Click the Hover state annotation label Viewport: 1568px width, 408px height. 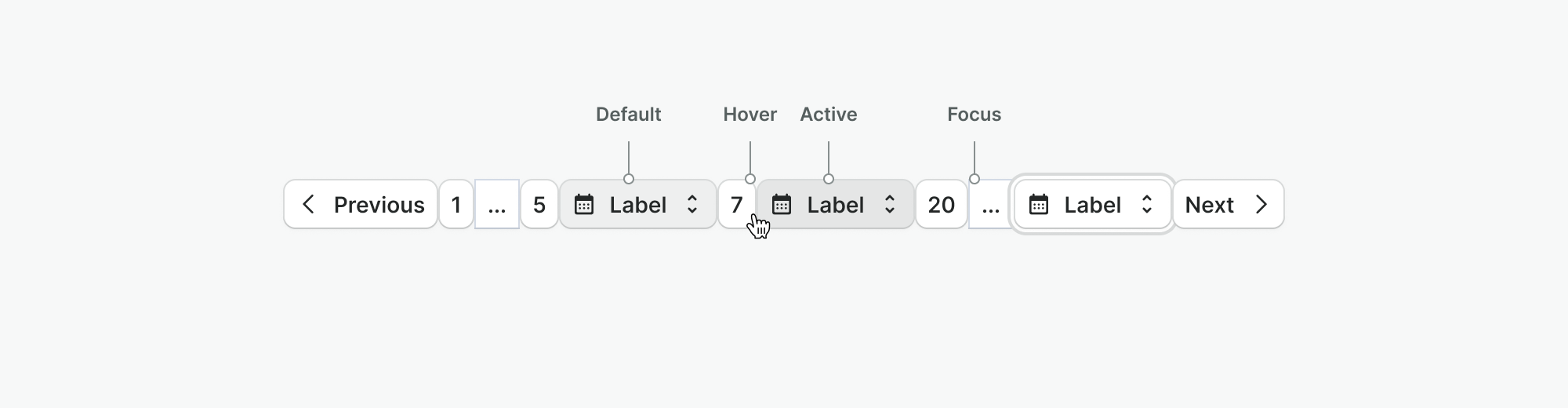pyautogui.click(x=750, y=115)
